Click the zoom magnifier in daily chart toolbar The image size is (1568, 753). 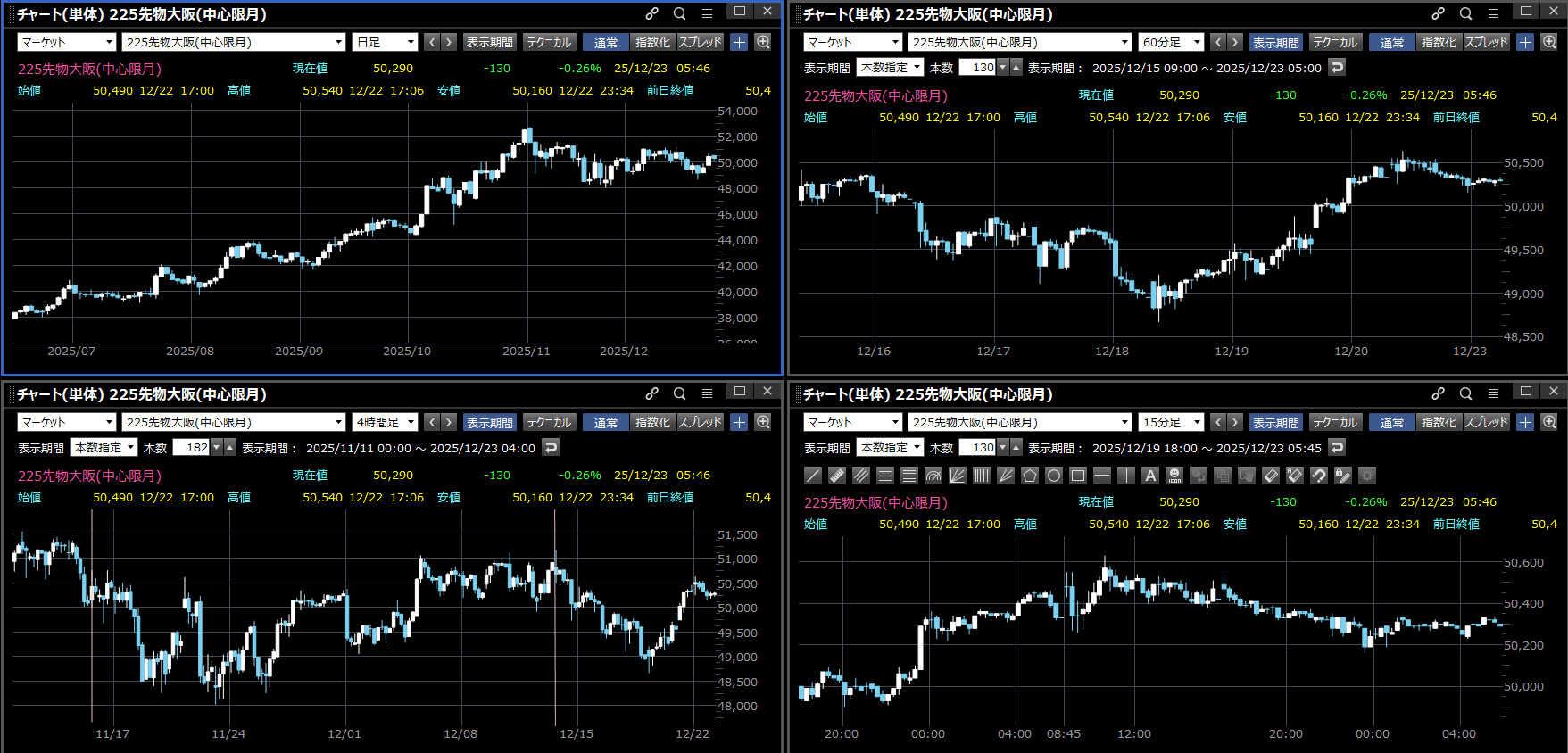coord(763,42)
